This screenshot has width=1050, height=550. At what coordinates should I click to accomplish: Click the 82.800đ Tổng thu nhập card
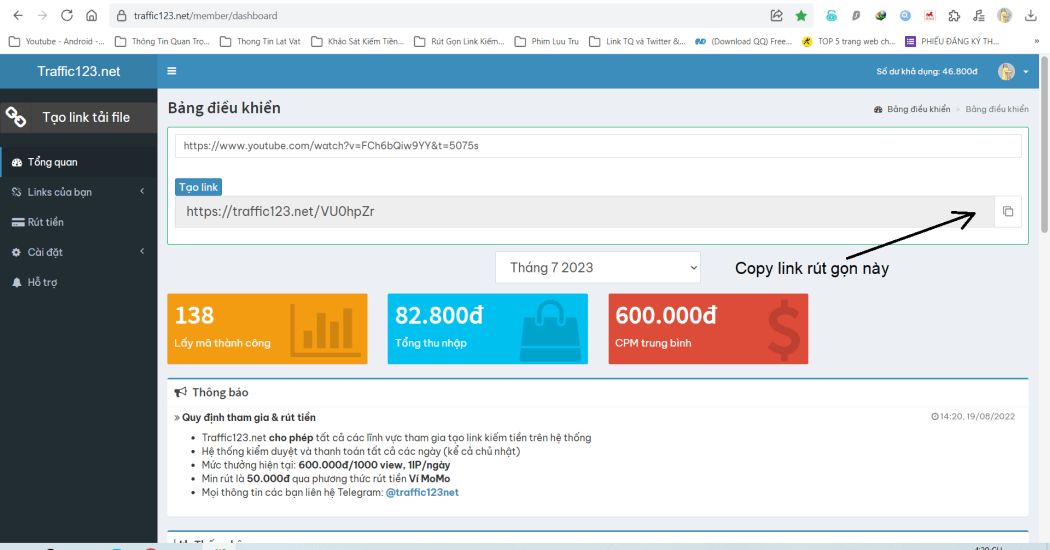(x=488, y=329)
